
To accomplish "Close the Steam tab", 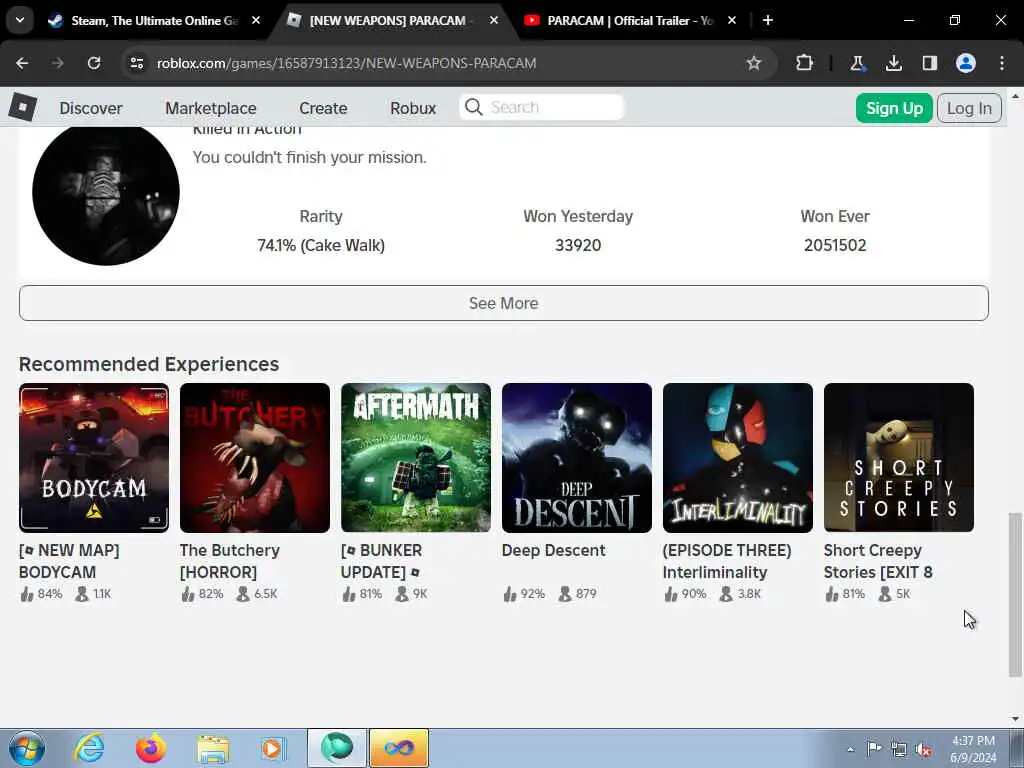I will click(256, 20).
